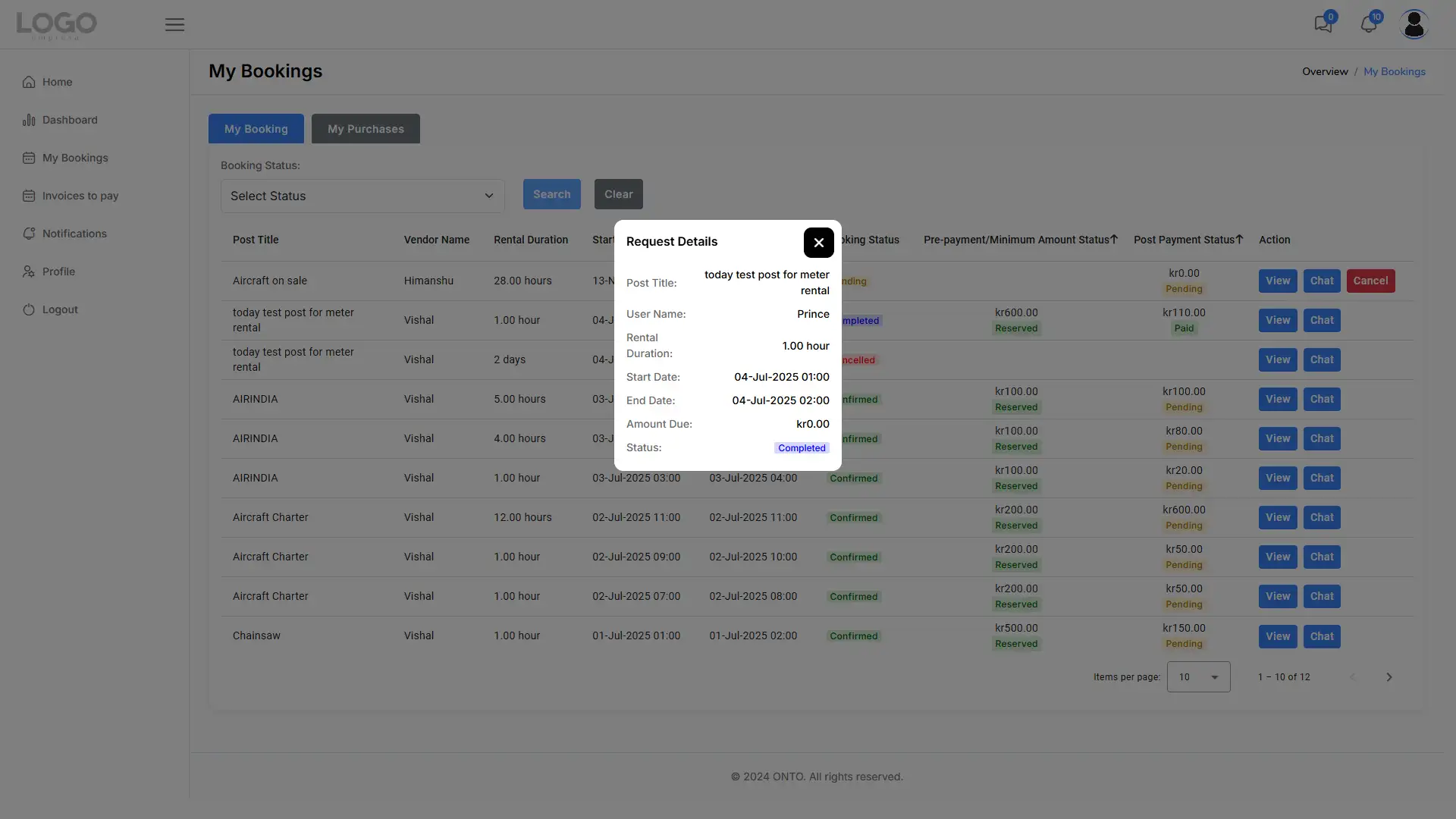
Task: Click the Overview breadcrumb link
Action: pyautogui.click(x=1325, y=71)
